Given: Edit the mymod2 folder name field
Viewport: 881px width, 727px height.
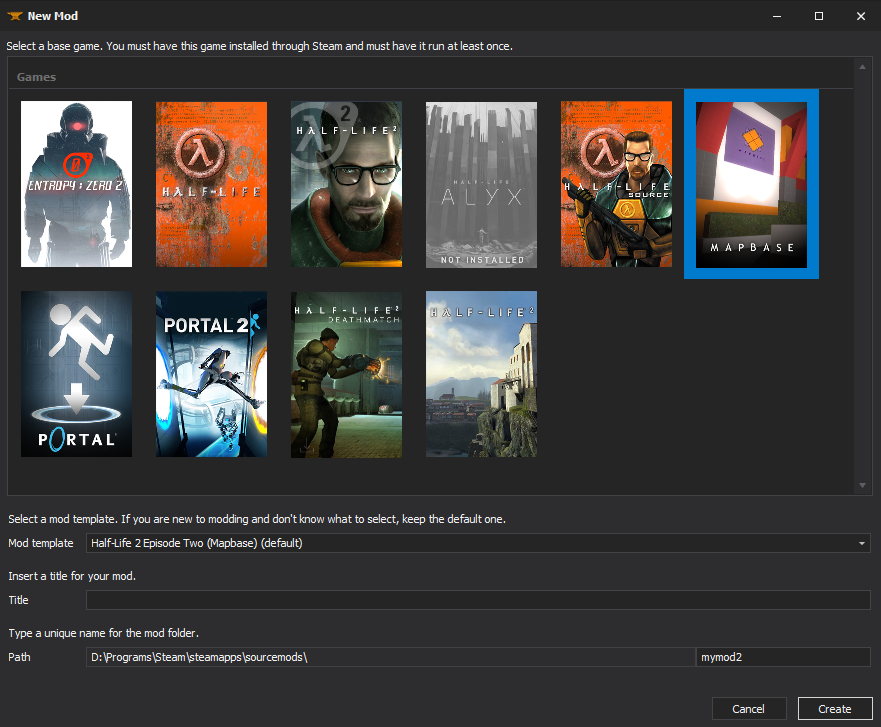Looking at the screenshot, I should pos(783,656).
